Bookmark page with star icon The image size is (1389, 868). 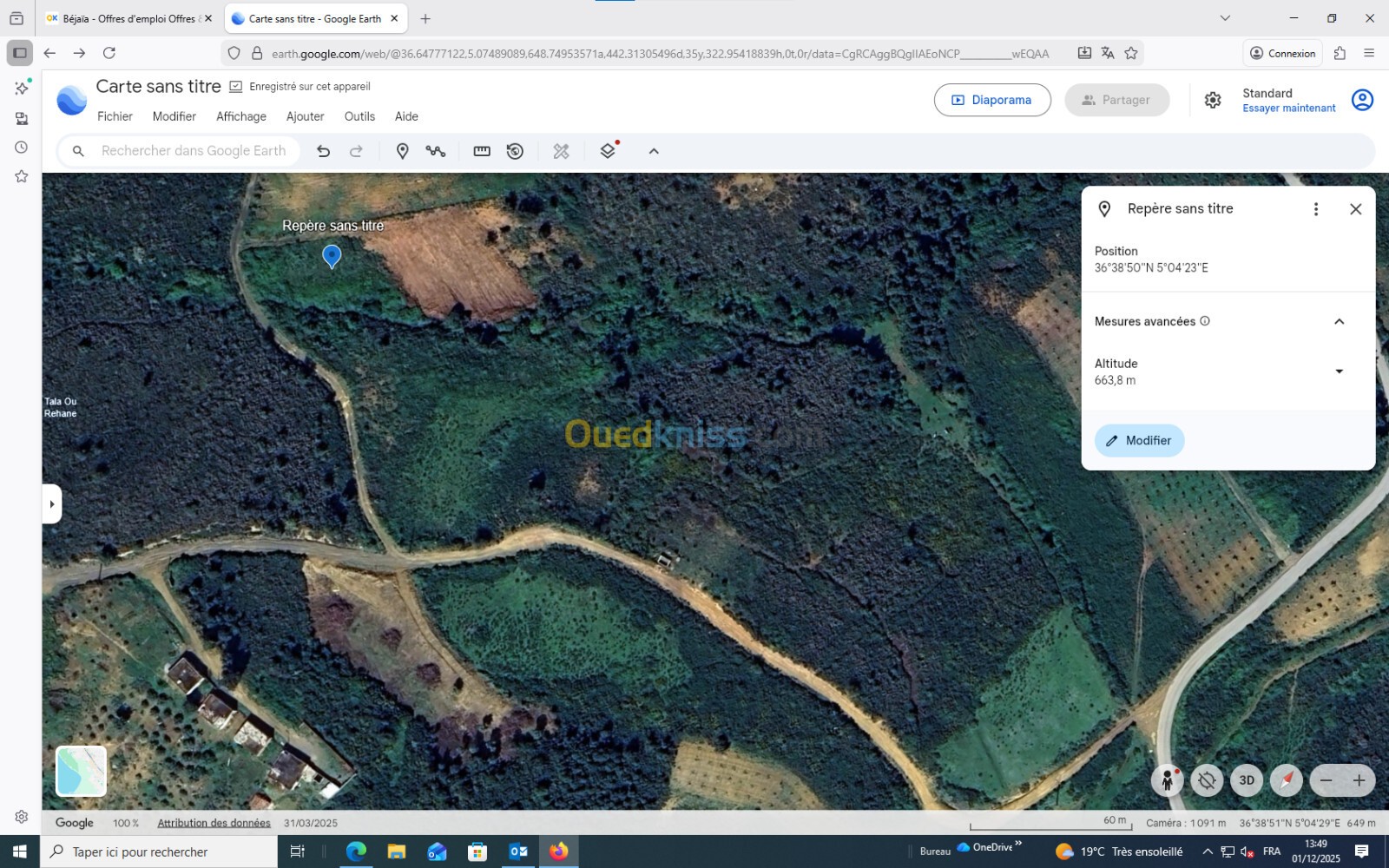[1130, 53]
